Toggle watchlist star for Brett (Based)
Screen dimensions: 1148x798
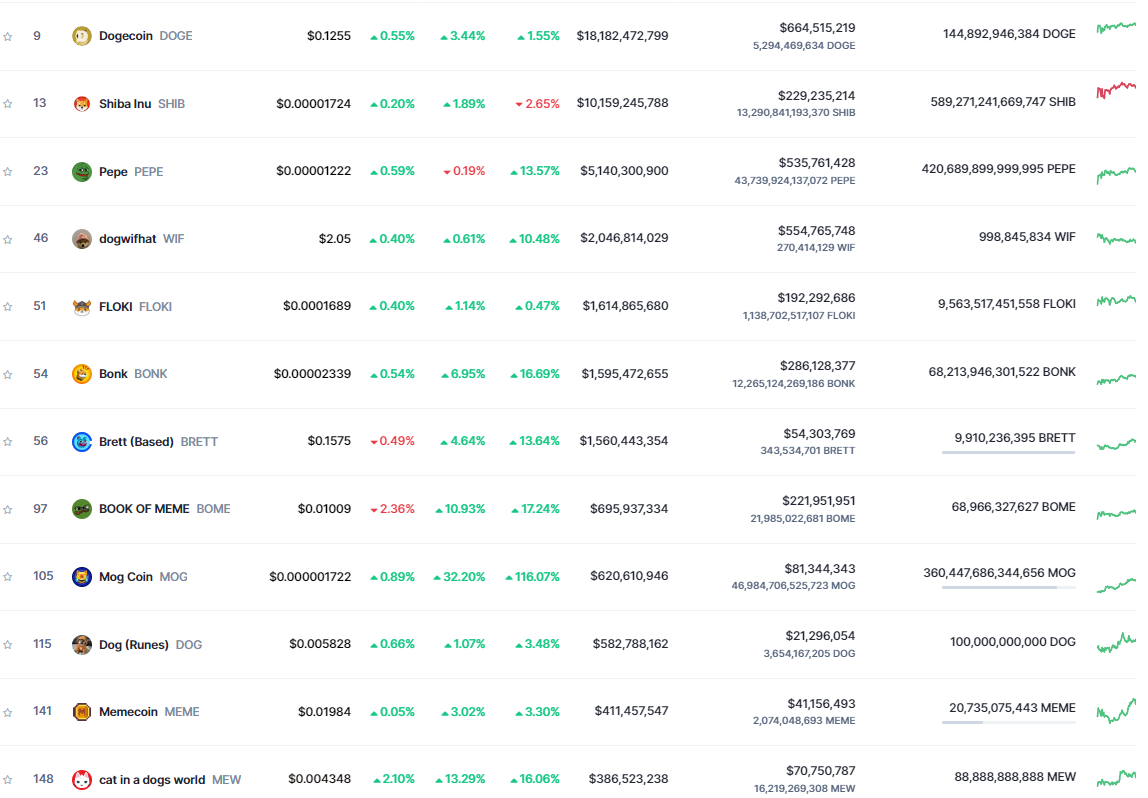[x=7, y=441]
